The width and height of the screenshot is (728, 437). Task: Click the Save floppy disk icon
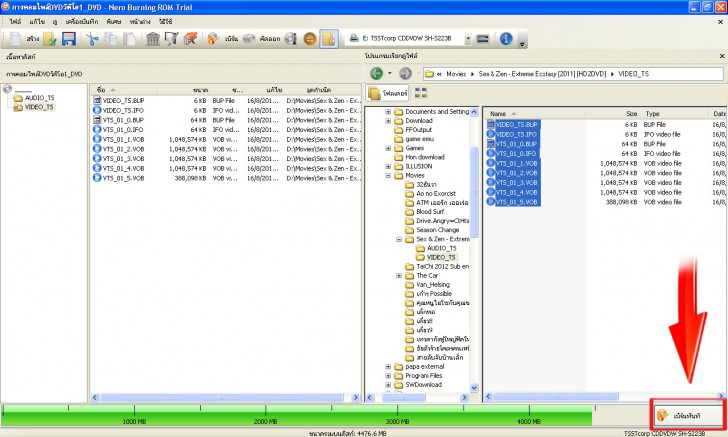point(69,39)
